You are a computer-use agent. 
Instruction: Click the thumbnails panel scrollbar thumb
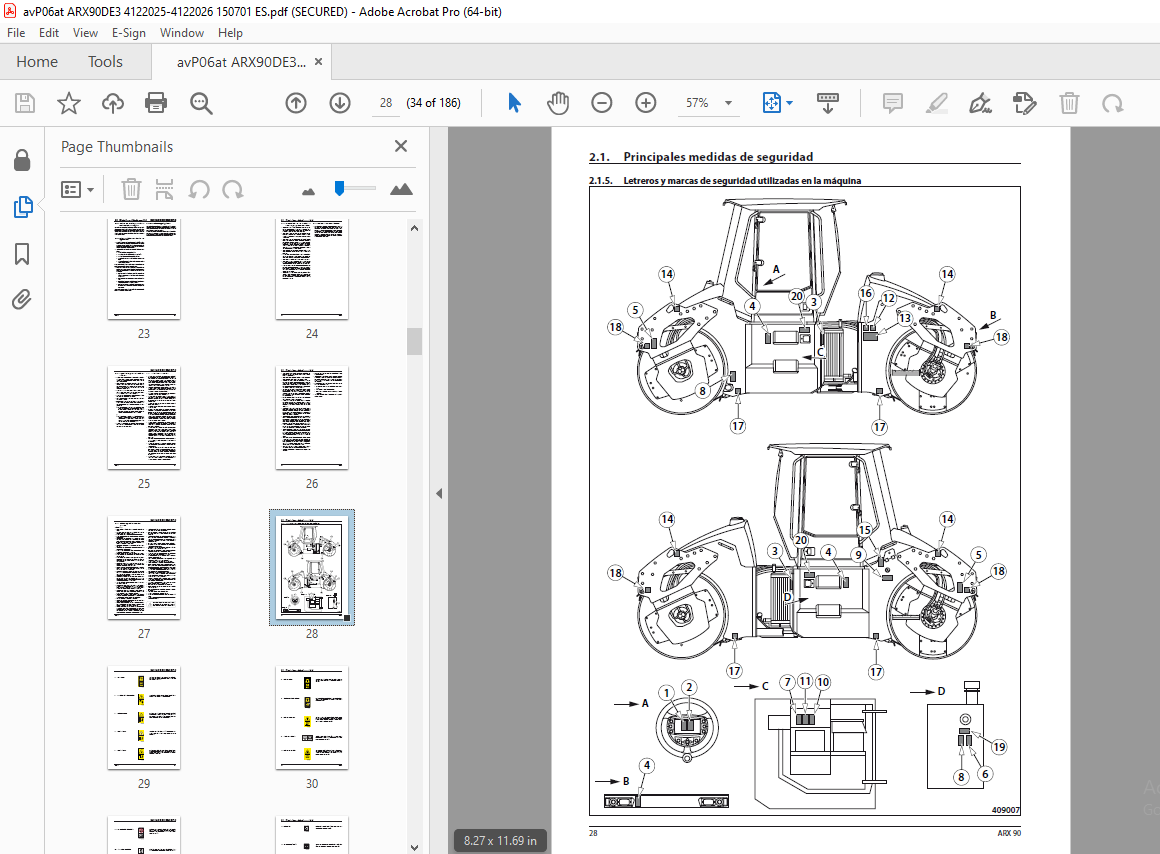tap(414, 341)
